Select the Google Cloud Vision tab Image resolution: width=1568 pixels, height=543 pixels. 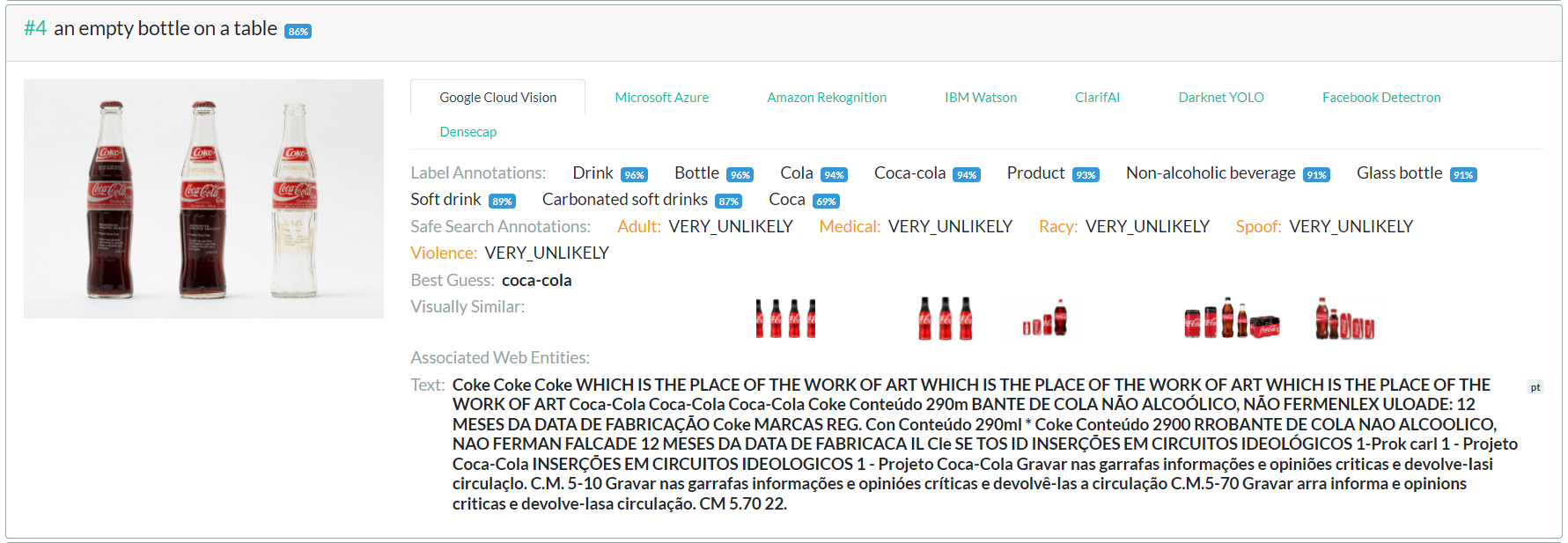[x=497, y=98]
